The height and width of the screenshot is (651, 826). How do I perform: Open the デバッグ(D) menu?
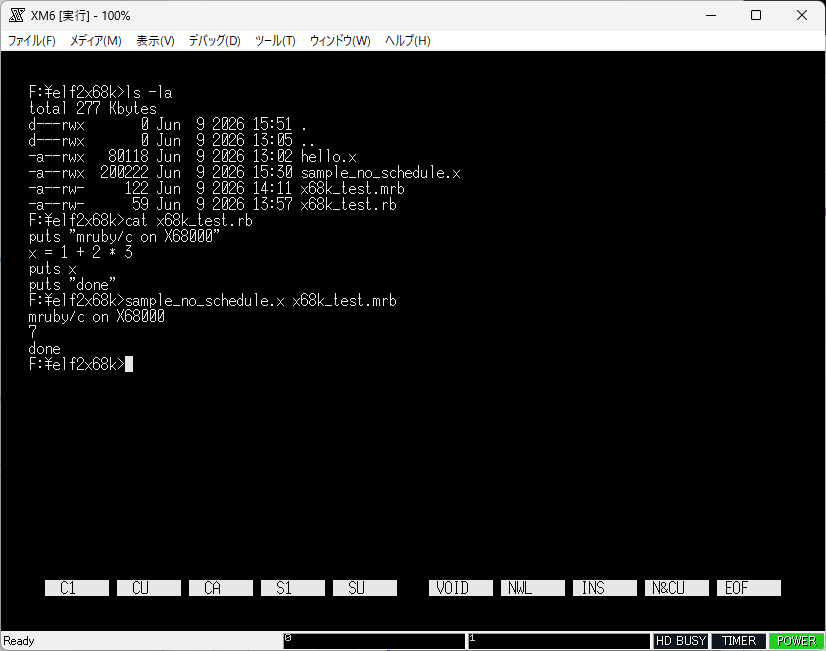point(214,41)
